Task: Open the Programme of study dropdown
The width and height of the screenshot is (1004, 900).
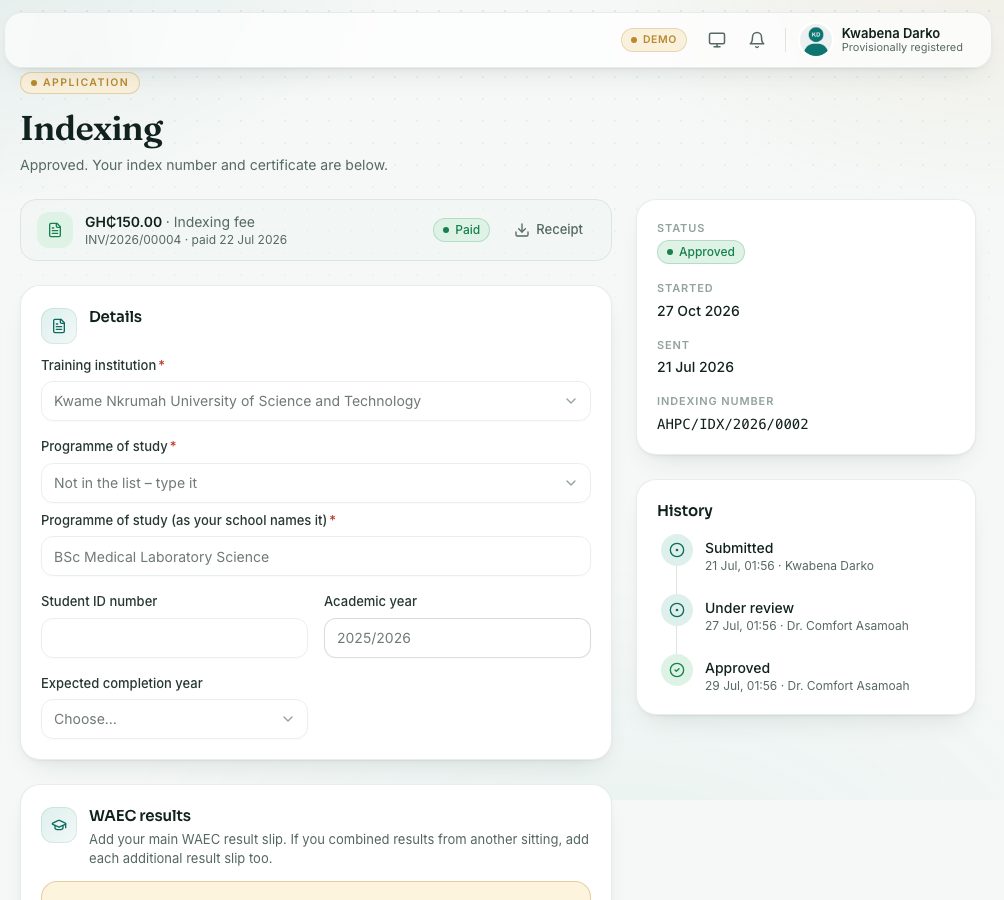Action: coord(316,483)
